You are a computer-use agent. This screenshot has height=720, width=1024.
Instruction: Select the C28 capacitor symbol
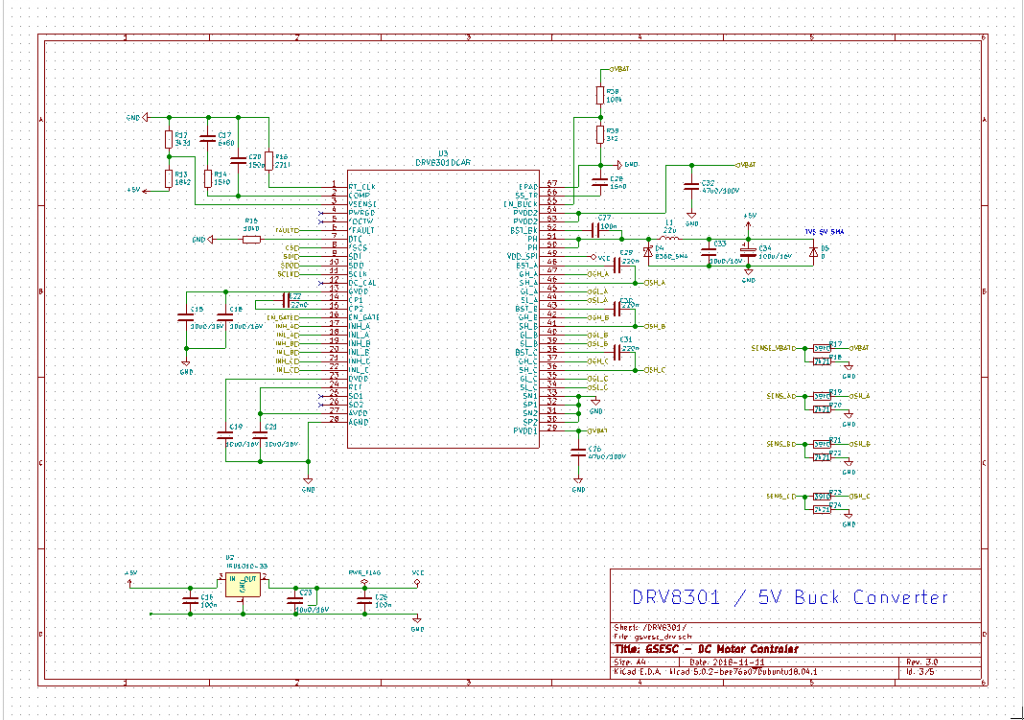tap(600, 182)
